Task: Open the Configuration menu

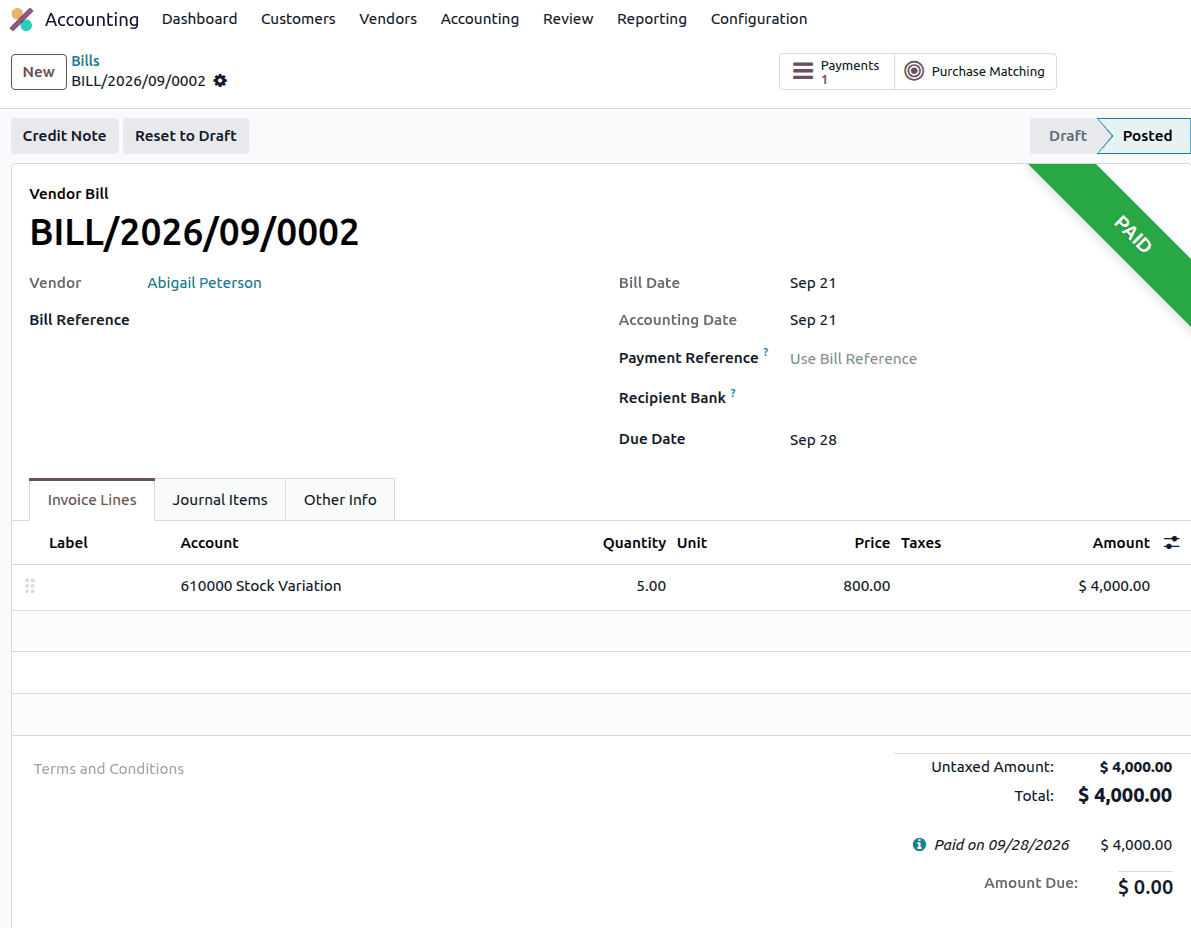Action: [x=759, y=19]
